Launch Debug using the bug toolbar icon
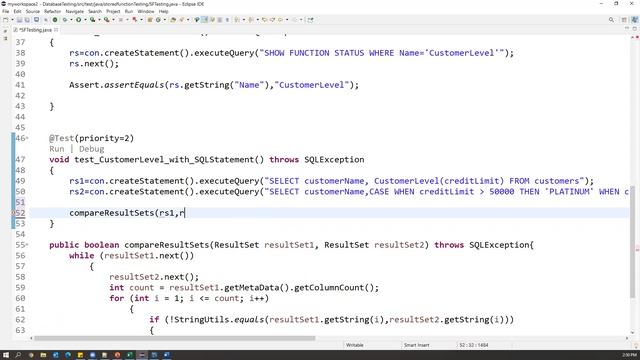Screen dimensions: 640x360 click(65, 20)
